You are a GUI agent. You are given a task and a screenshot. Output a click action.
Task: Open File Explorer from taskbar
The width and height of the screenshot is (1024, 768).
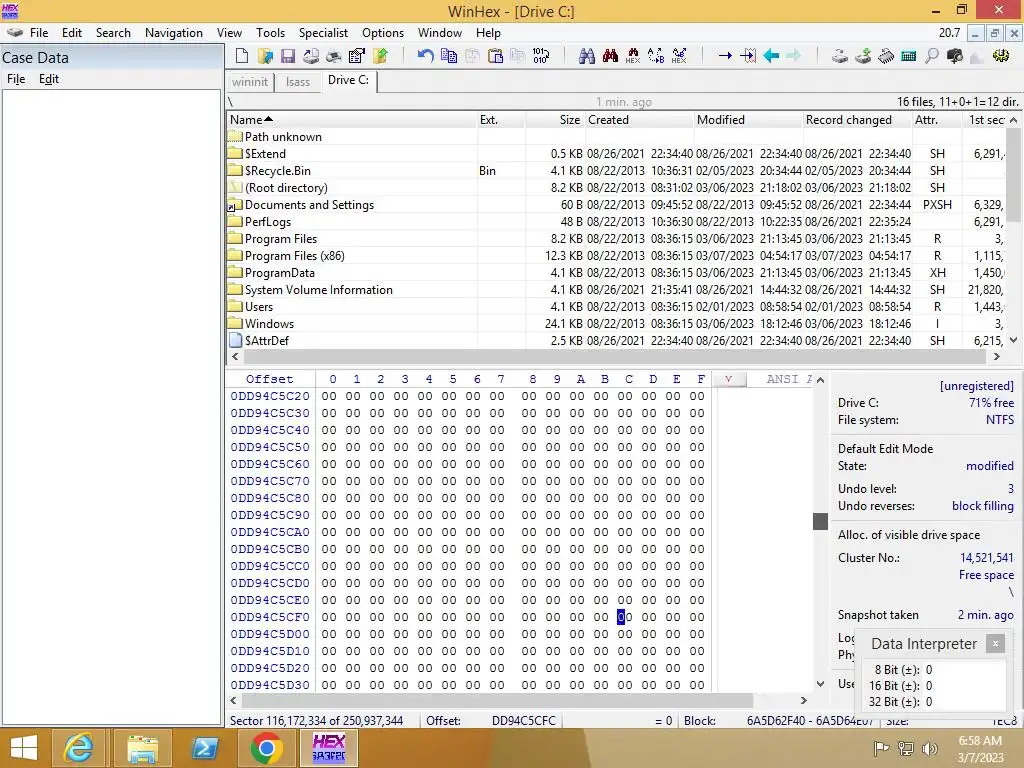(x=142, y=748)
